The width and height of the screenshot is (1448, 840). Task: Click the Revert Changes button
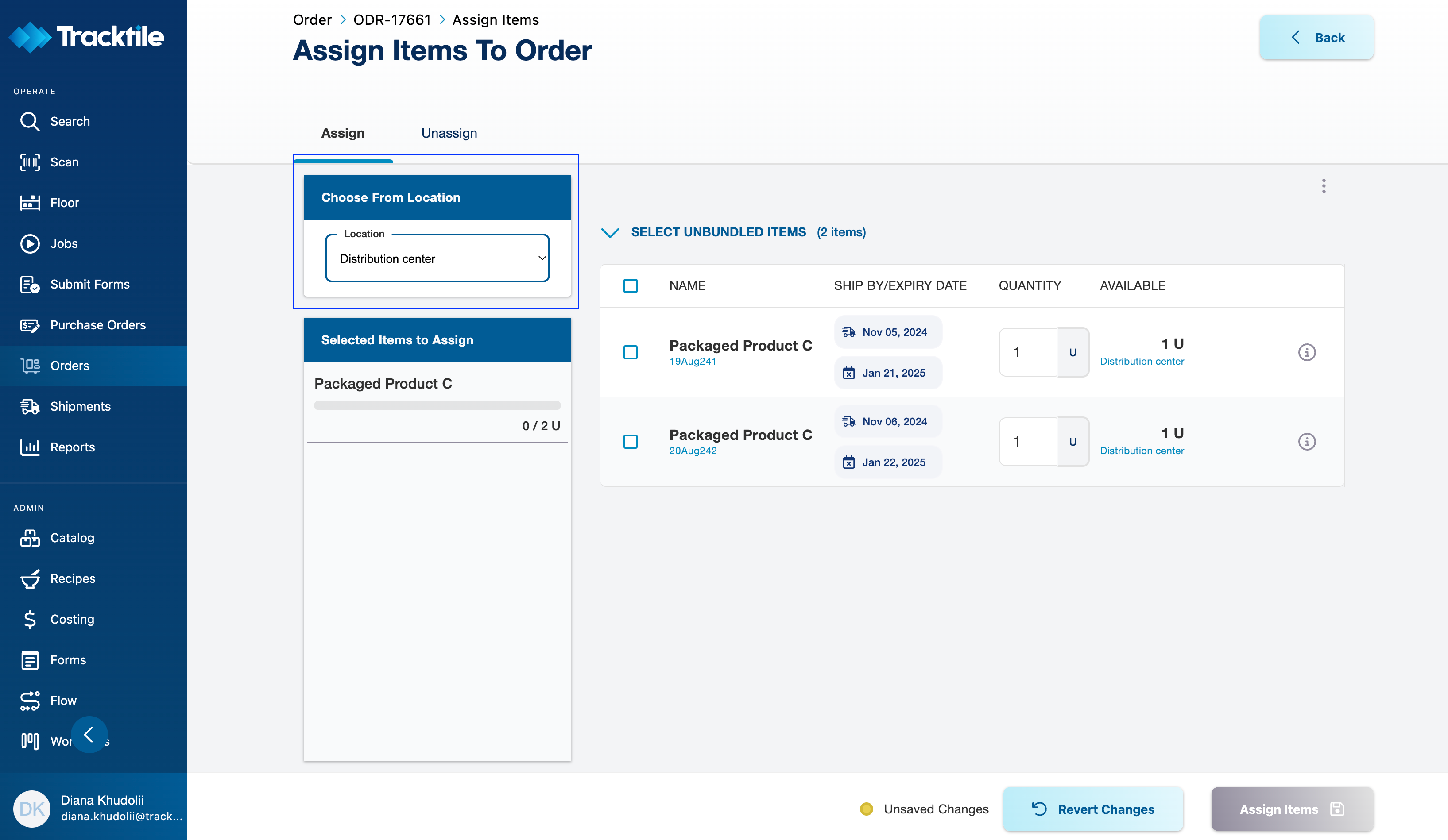tap(1092, 809)
